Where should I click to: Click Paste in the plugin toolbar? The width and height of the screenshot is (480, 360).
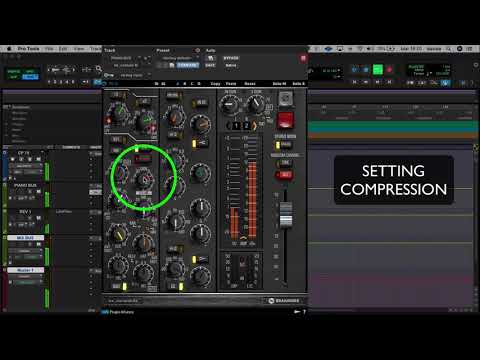click(231, 84)
